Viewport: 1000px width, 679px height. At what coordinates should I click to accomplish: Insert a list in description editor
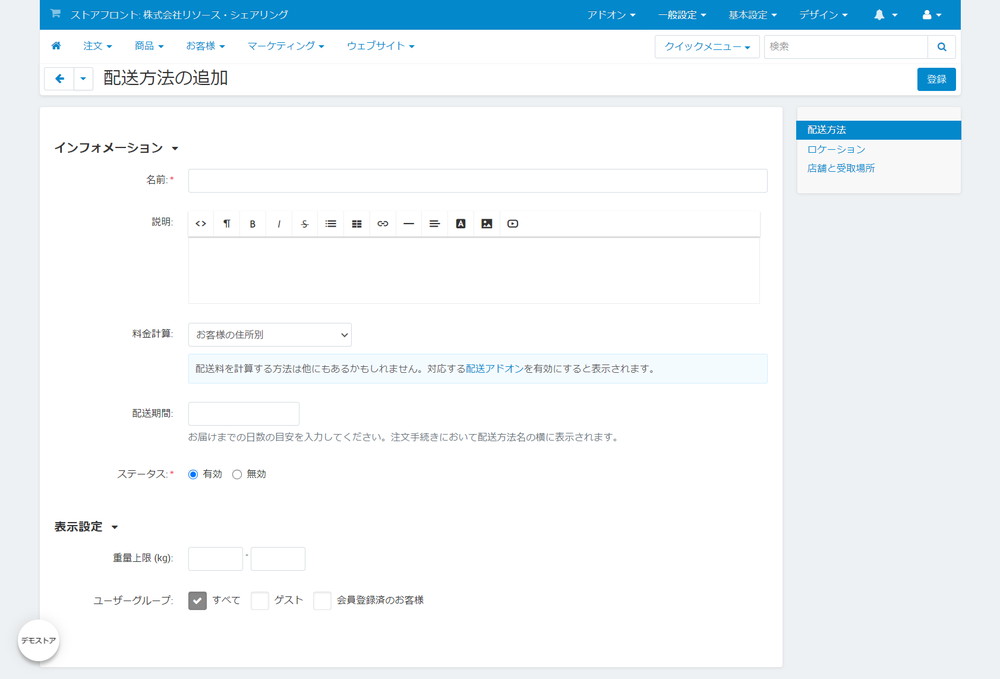click(330, 224)
